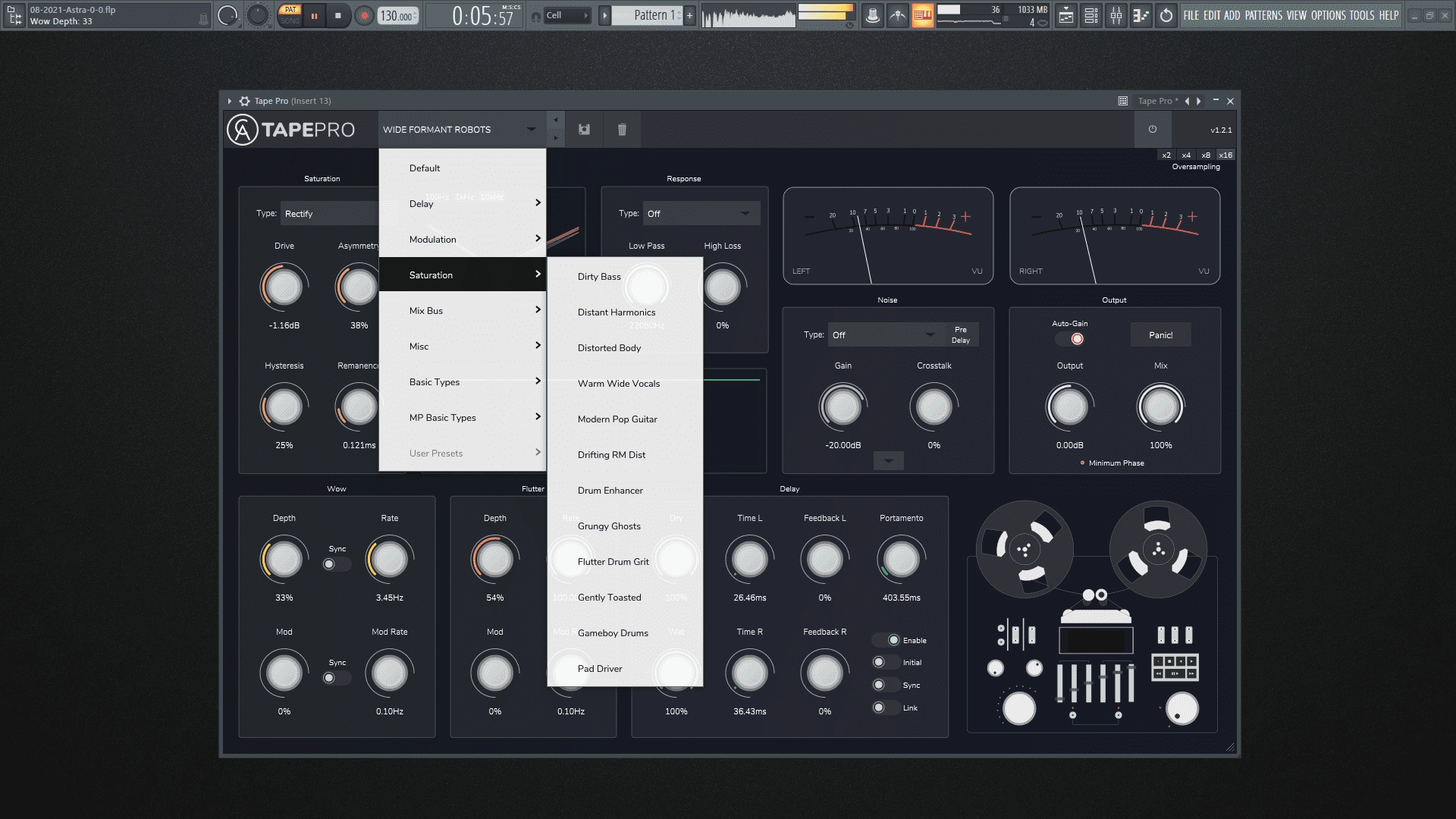This screenshot has width=1456, height=819.
Task: Toggle the Delay Initial switch
Action: (x=886, y=662)
